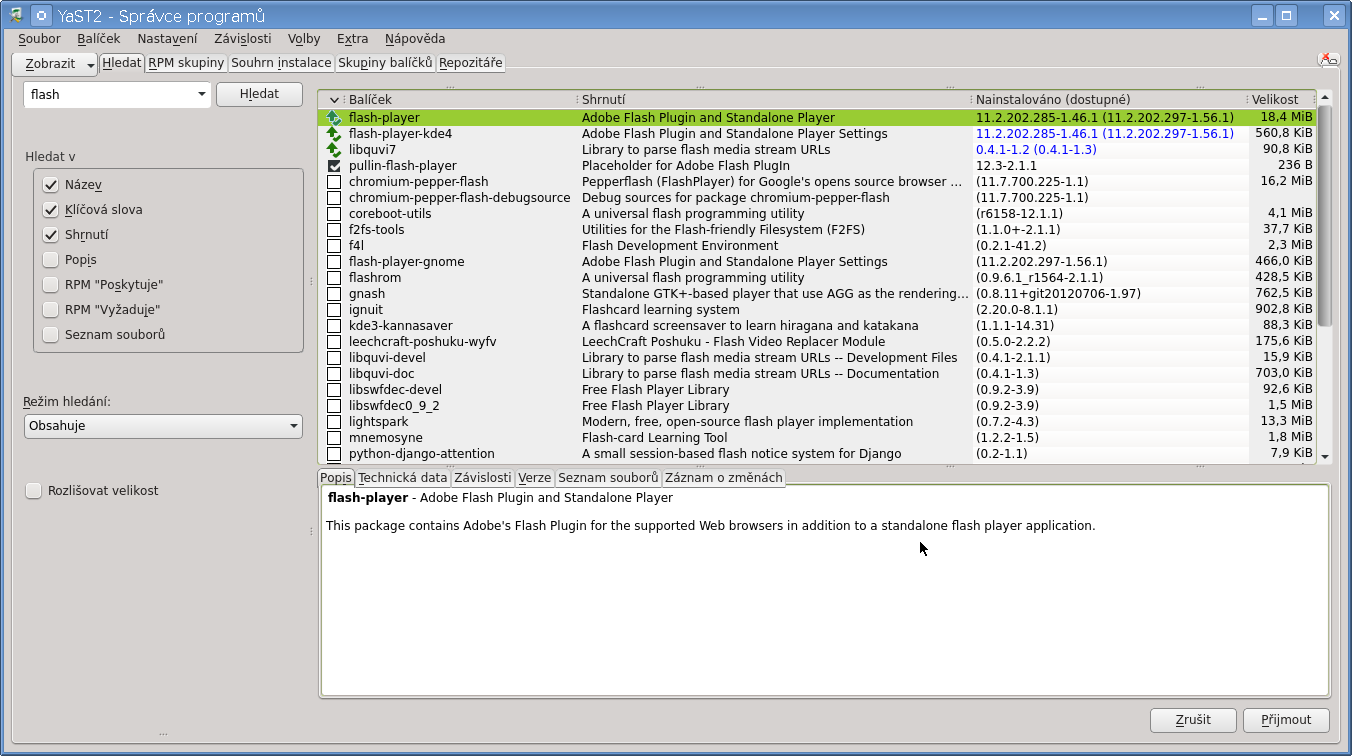Click the Přijmout button
The width and height of the screenshot is (1352, 756).
tap(1286, 720)
